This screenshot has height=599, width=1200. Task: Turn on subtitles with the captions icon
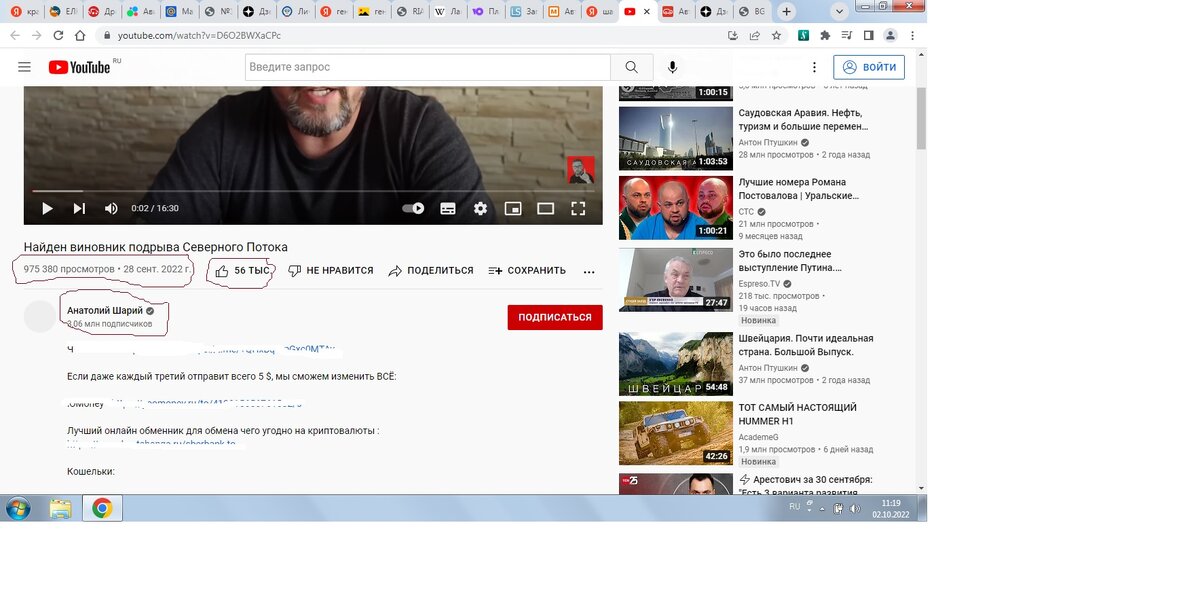[x=447, y=208]
